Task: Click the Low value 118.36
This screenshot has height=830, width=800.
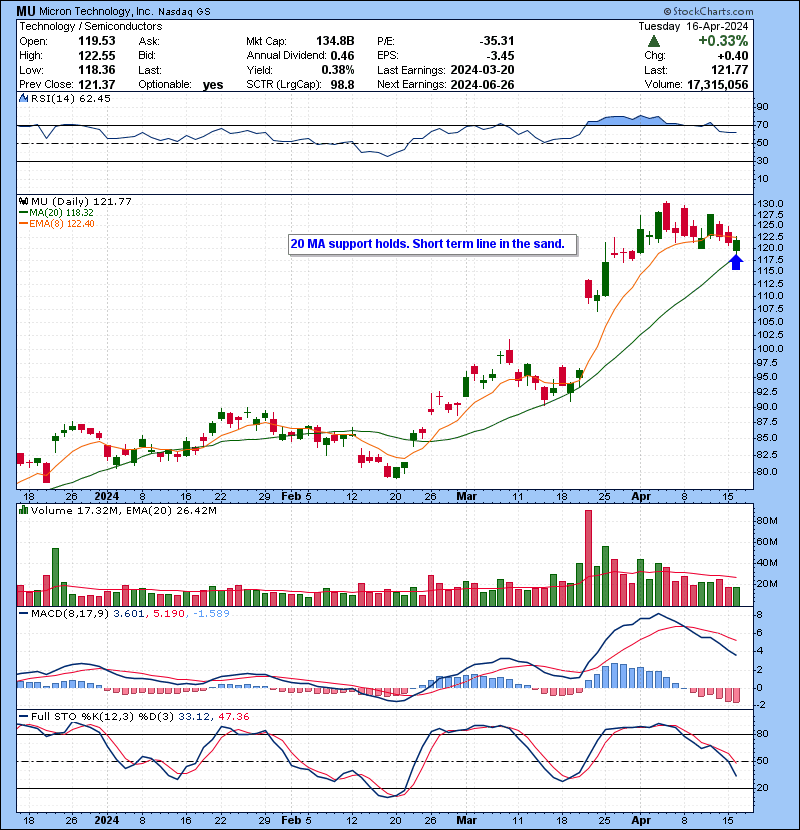Action: (97, 70)
